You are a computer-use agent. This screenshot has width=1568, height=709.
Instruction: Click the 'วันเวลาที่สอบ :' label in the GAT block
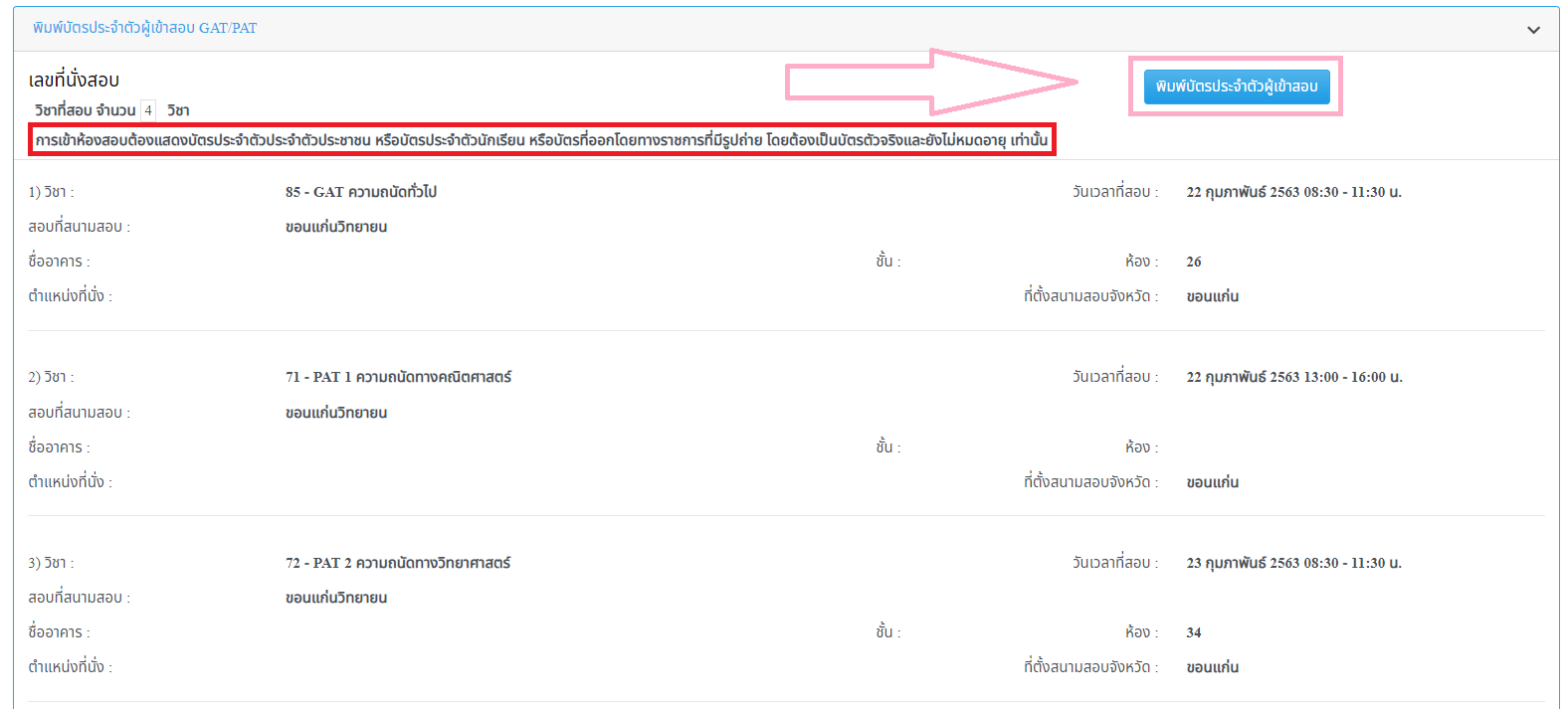click(1115, 192)
